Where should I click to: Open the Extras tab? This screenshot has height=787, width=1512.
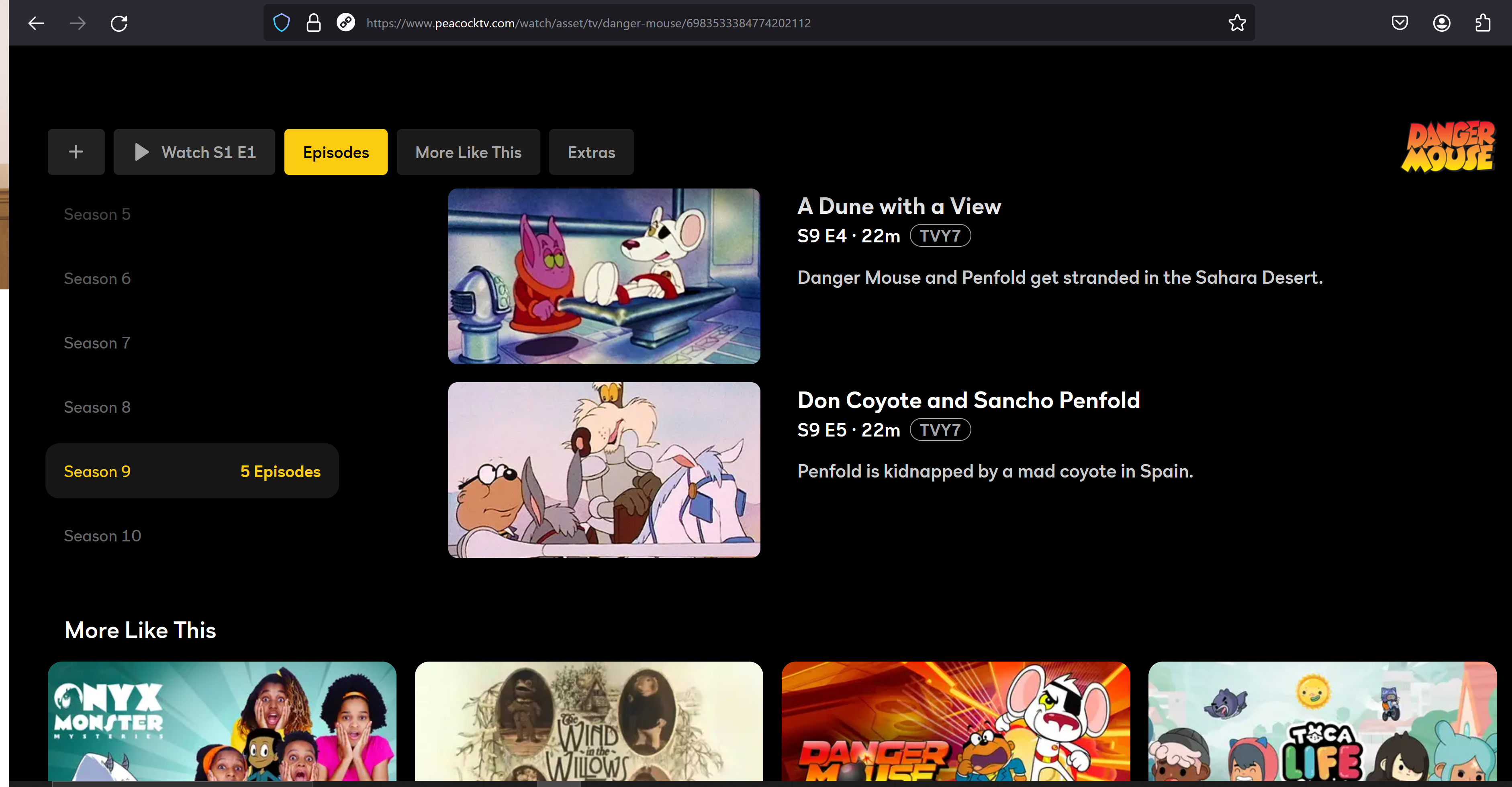point(591,152)
